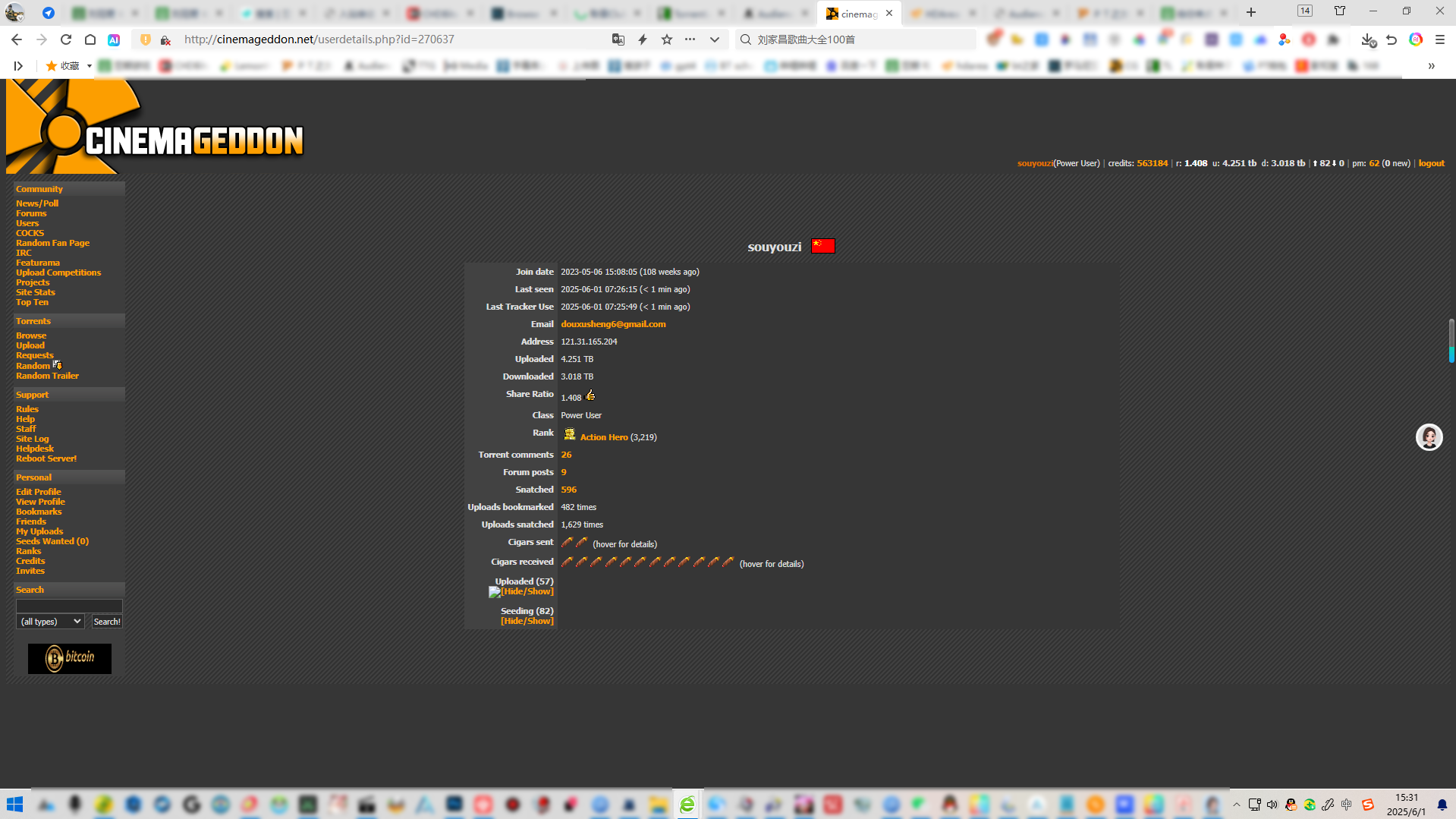This screenshot has width=1456, height=819.
Task: Click the browser address bar URL
Action: 319,39
